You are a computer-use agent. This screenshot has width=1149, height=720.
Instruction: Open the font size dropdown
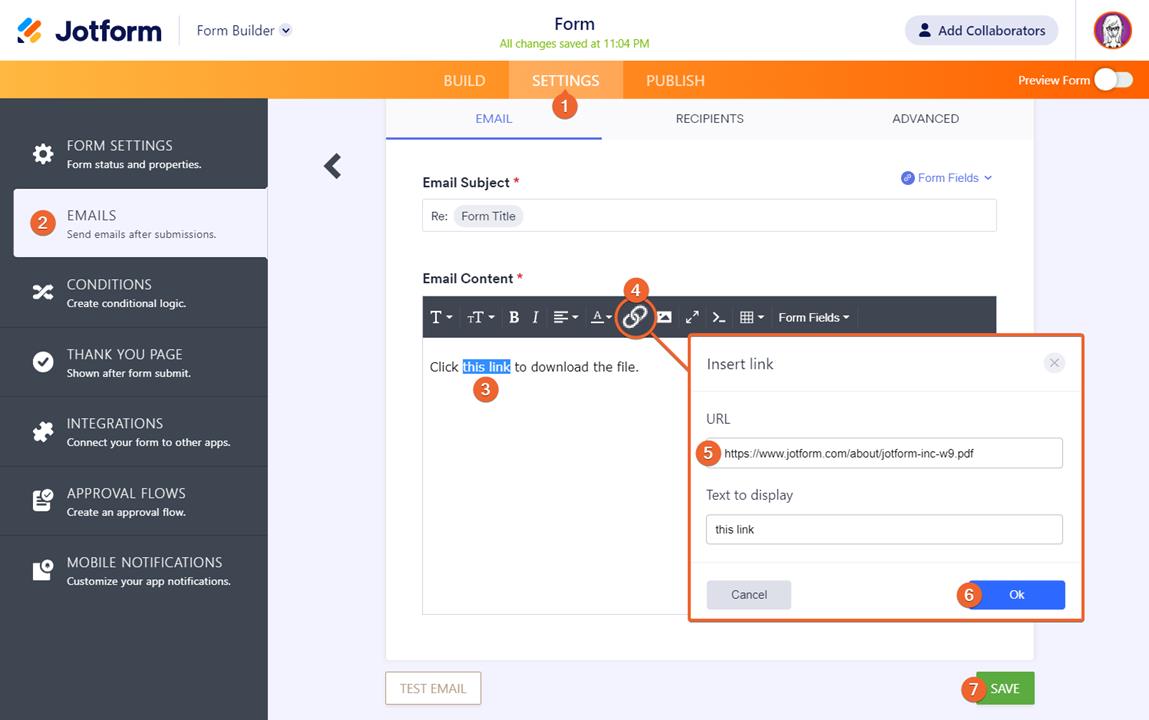(x=481, y=317)
